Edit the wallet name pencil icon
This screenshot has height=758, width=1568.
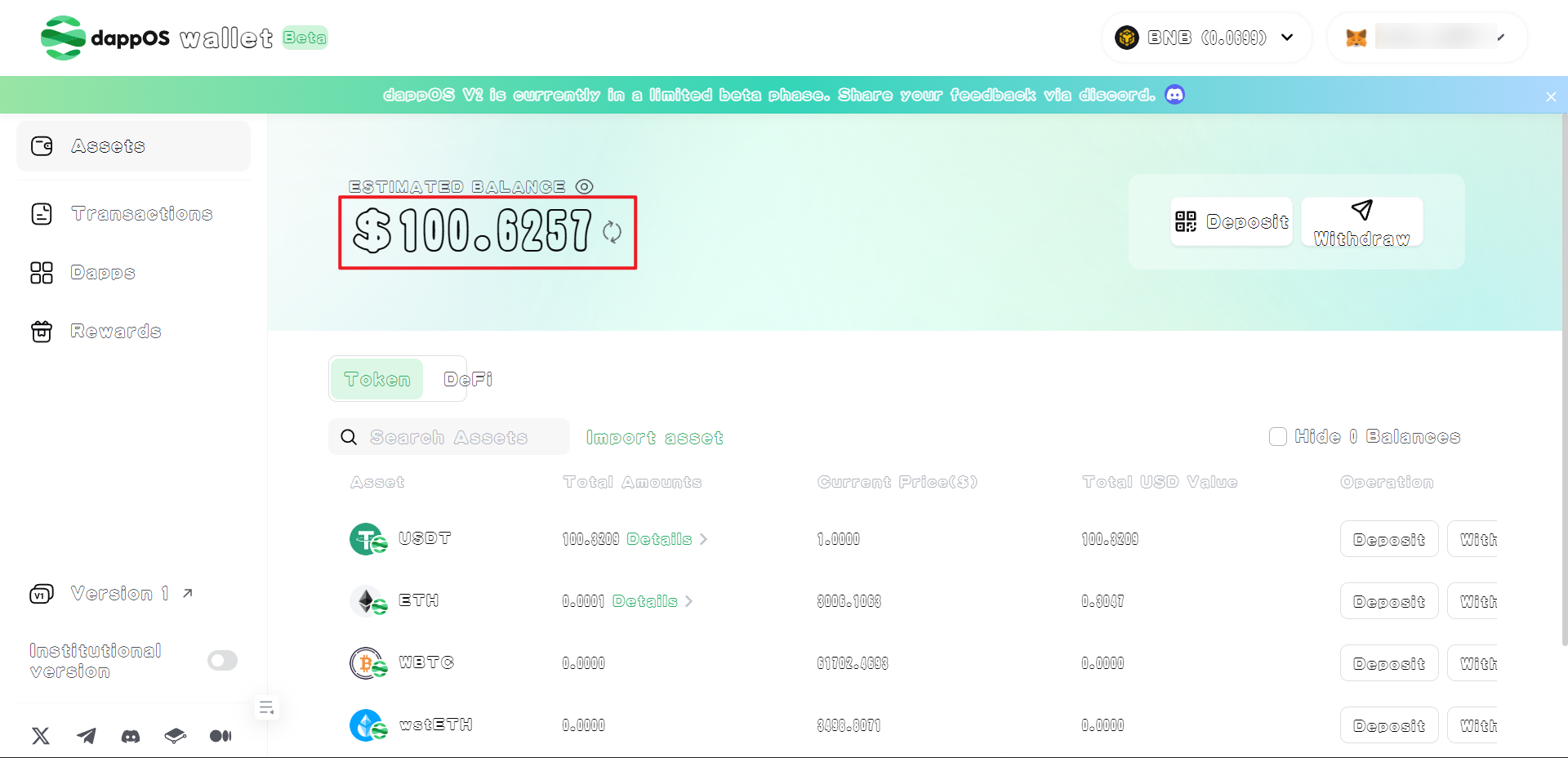coord(1501,37)
